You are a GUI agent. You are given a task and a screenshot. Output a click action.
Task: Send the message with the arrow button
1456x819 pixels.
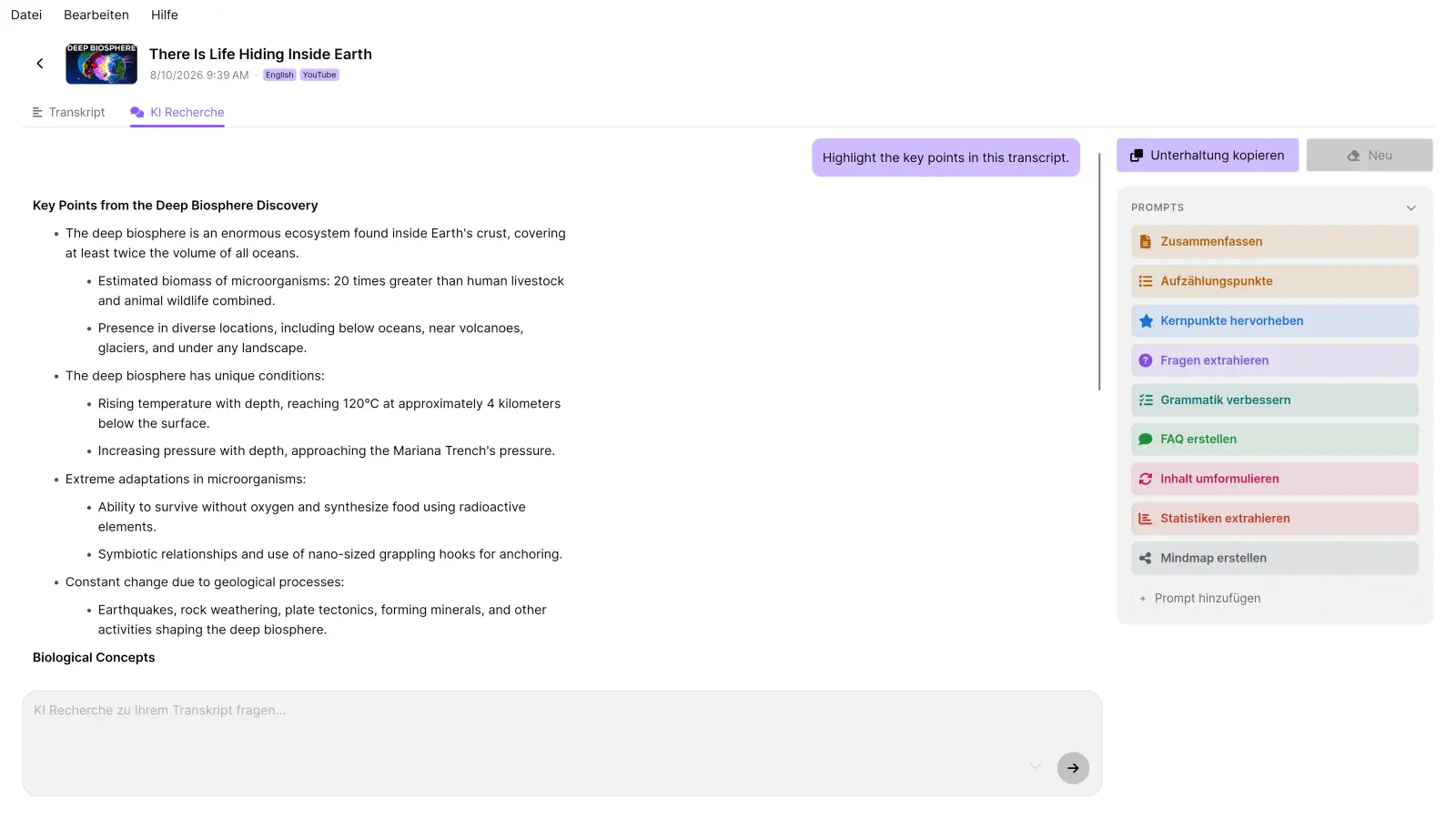point(1073,768)
